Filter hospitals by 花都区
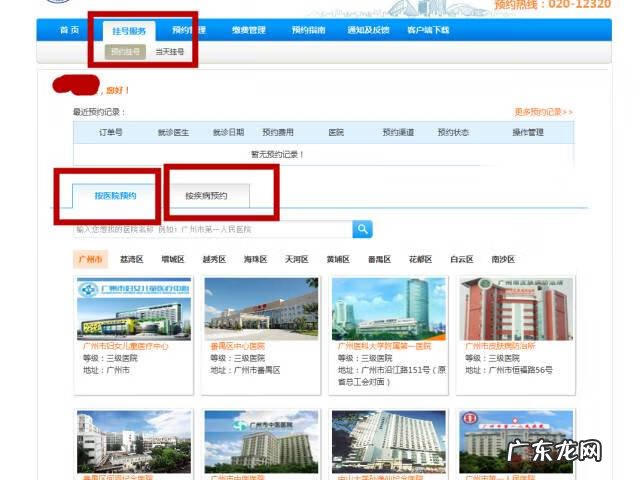The width and height of the screenshot is (640, 480). pyautogui.click(x=420, y=259)
